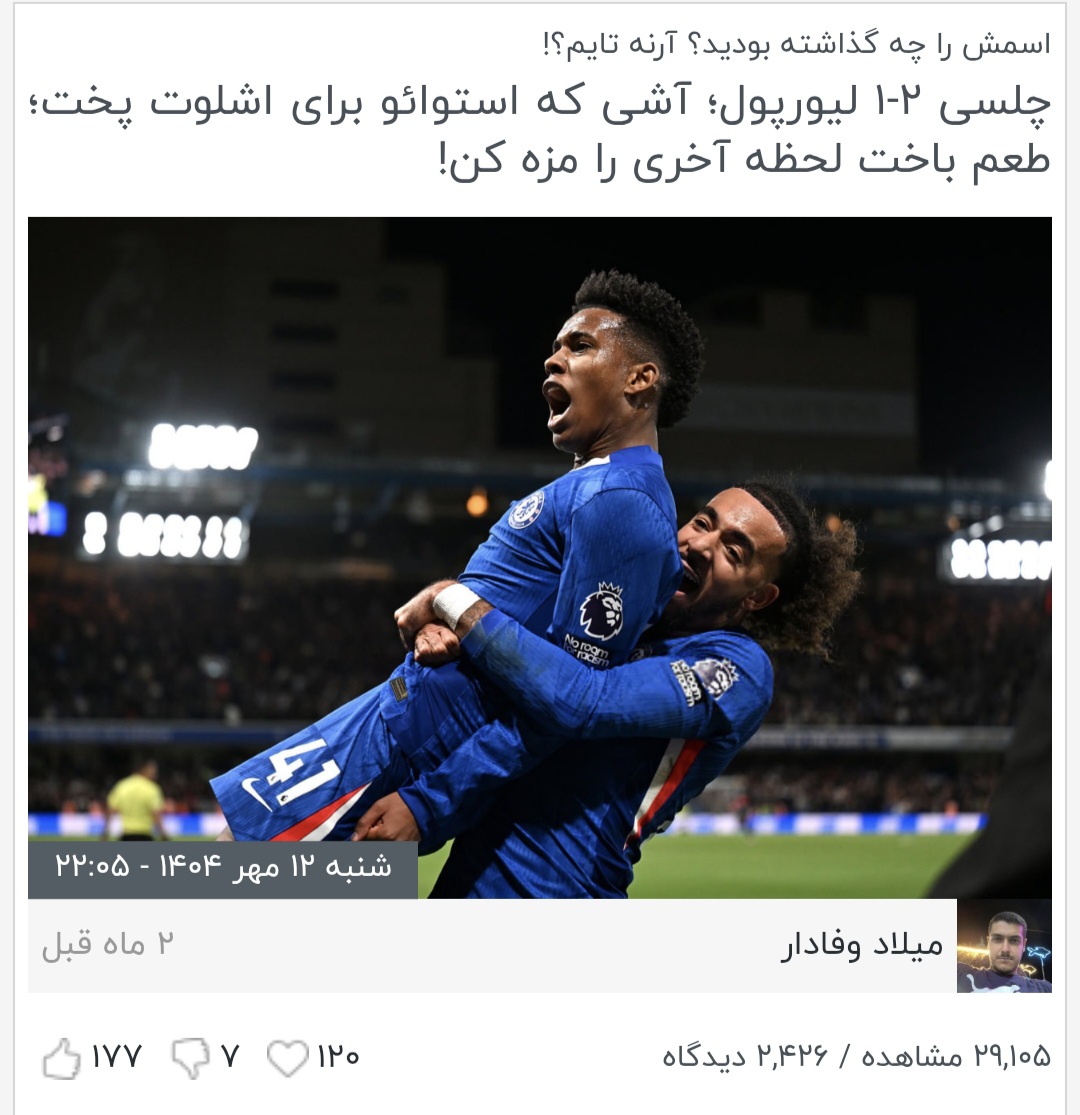Click the Premier League lion sleeve badge
The width and height of the screenshot is (1080, 1115).
pyautogui.click(x=602, y=610)
